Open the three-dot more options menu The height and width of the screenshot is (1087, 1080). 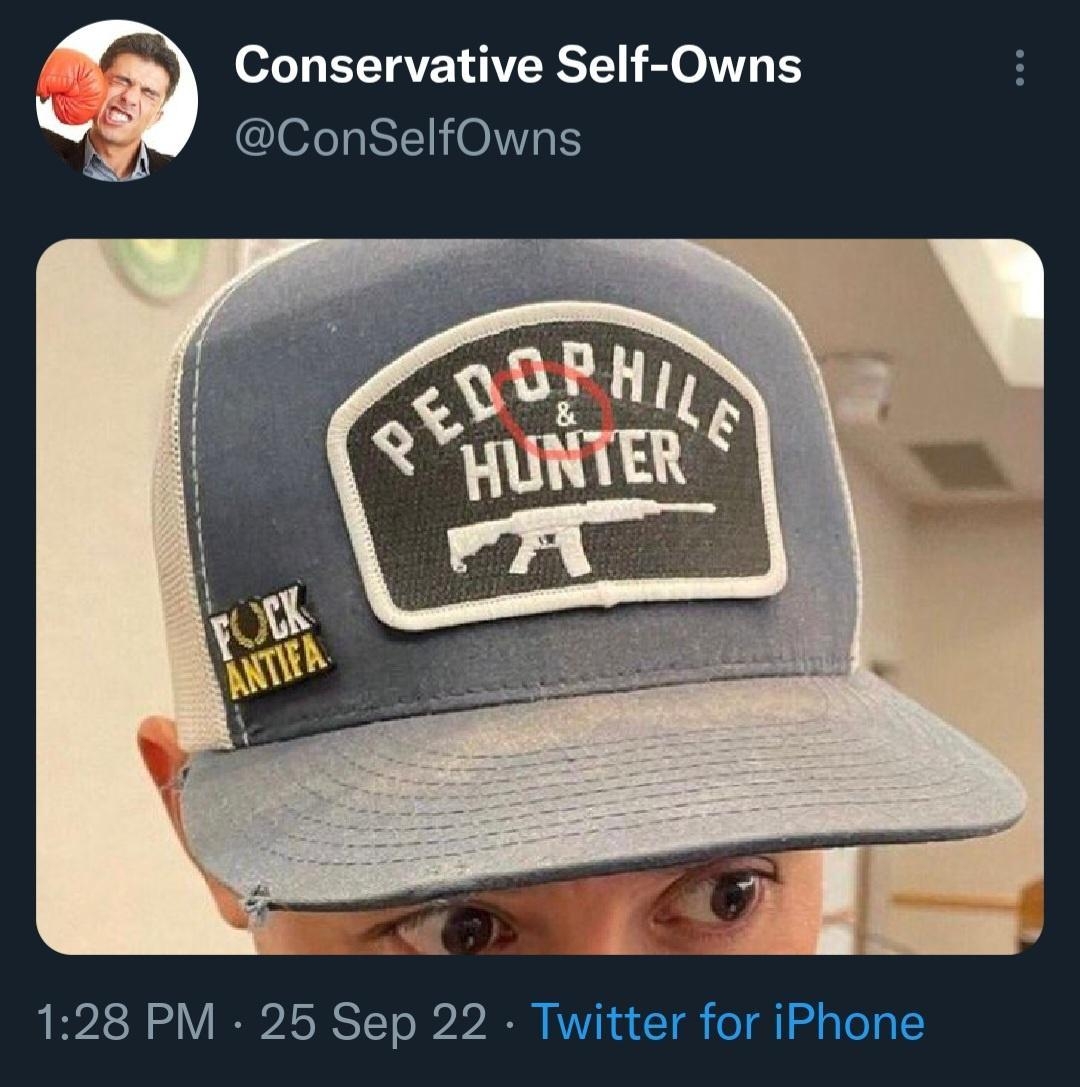coord(1019,67)
